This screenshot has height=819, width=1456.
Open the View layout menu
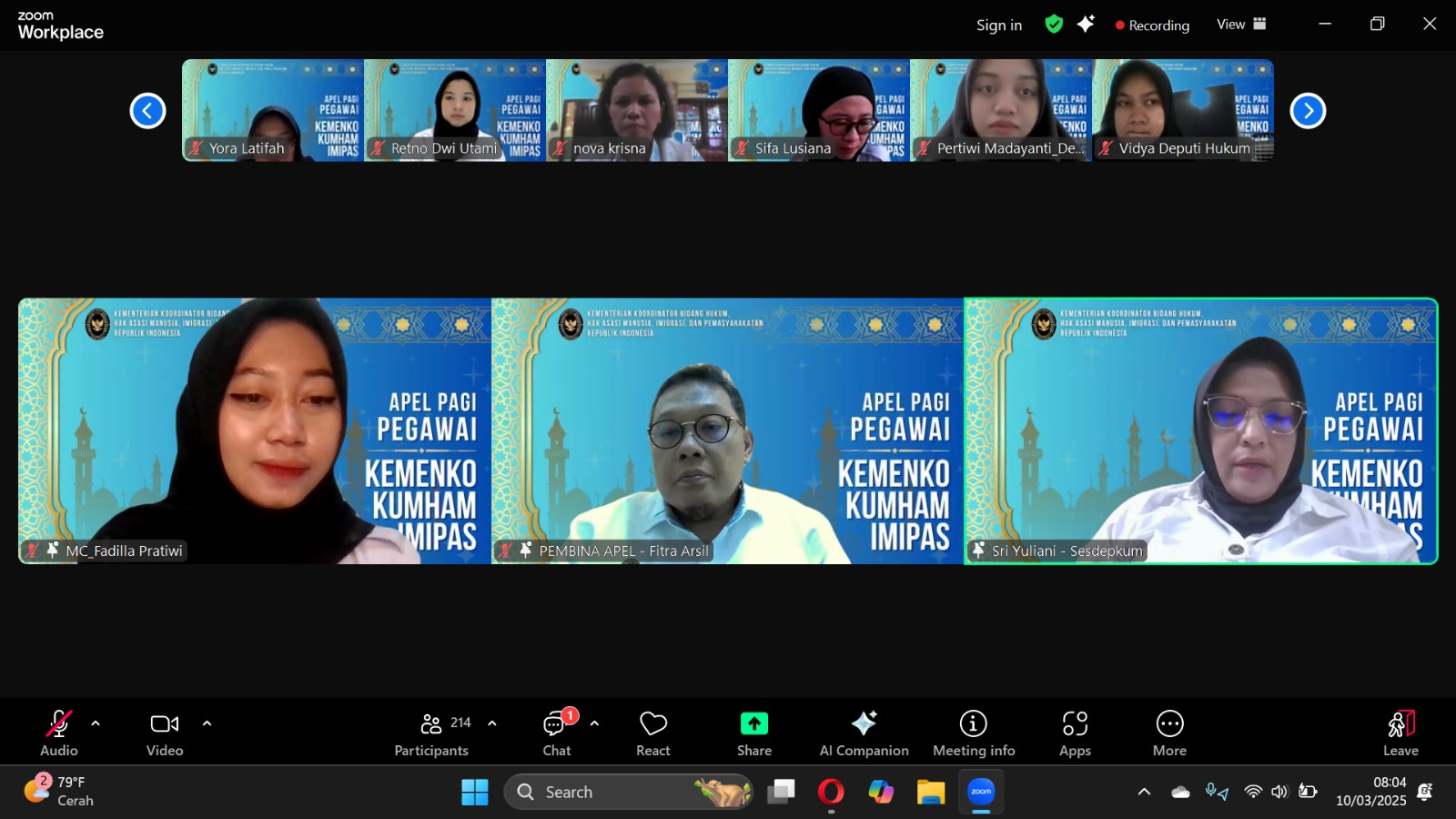[1240, 25]
